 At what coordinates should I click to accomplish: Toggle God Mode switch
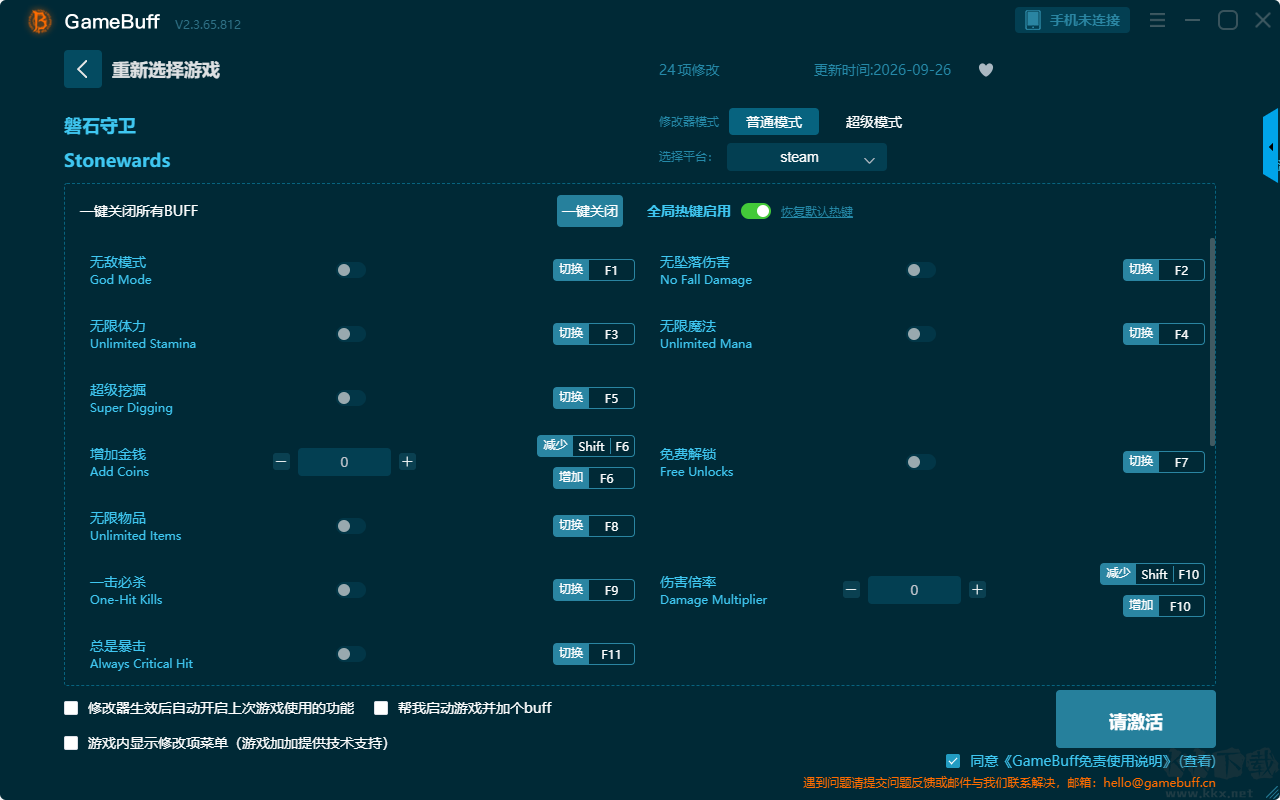pyautogui.click(x=351, y=270)
